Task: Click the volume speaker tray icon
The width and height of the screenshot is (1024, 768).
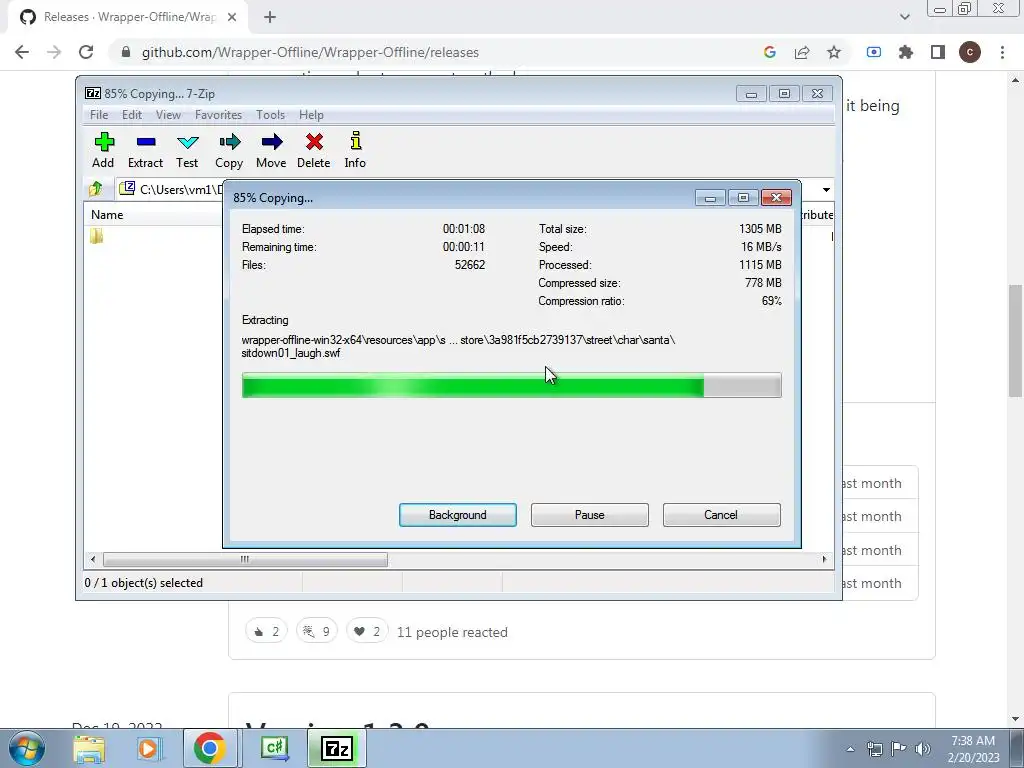Action: coord(923,749)
